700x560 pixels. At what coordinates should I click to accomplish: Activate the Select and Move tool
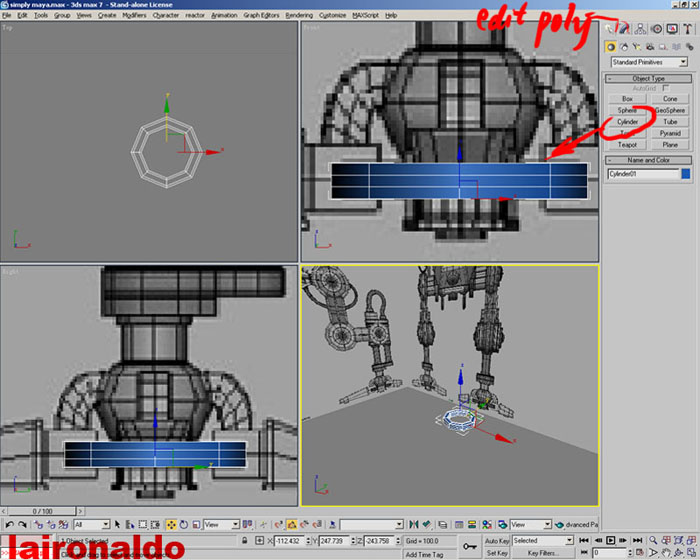pyautogui.click(x=171, y=524)
